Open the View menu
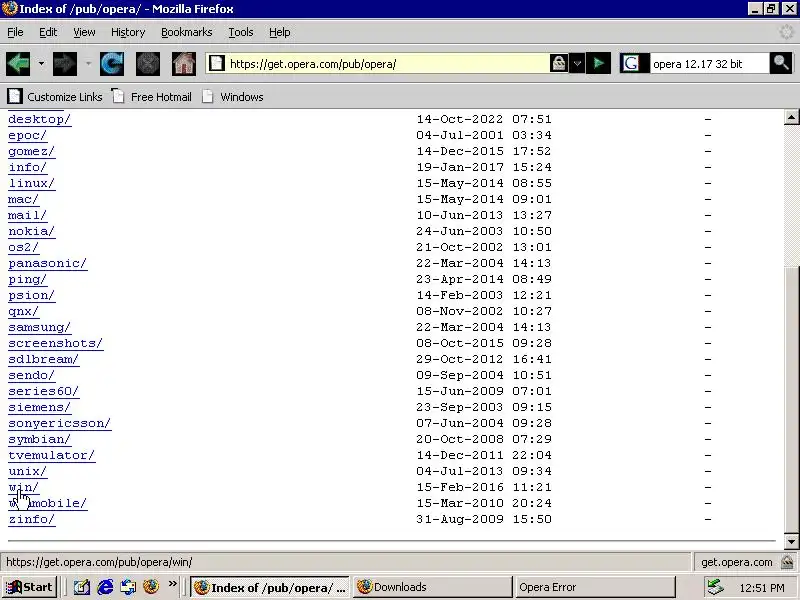800x600 pixels. 84,32
